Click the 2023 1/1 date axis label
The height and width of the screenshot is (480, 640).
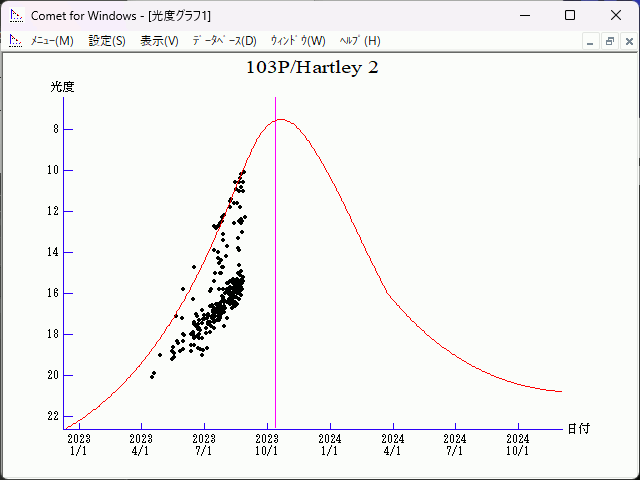79,445
